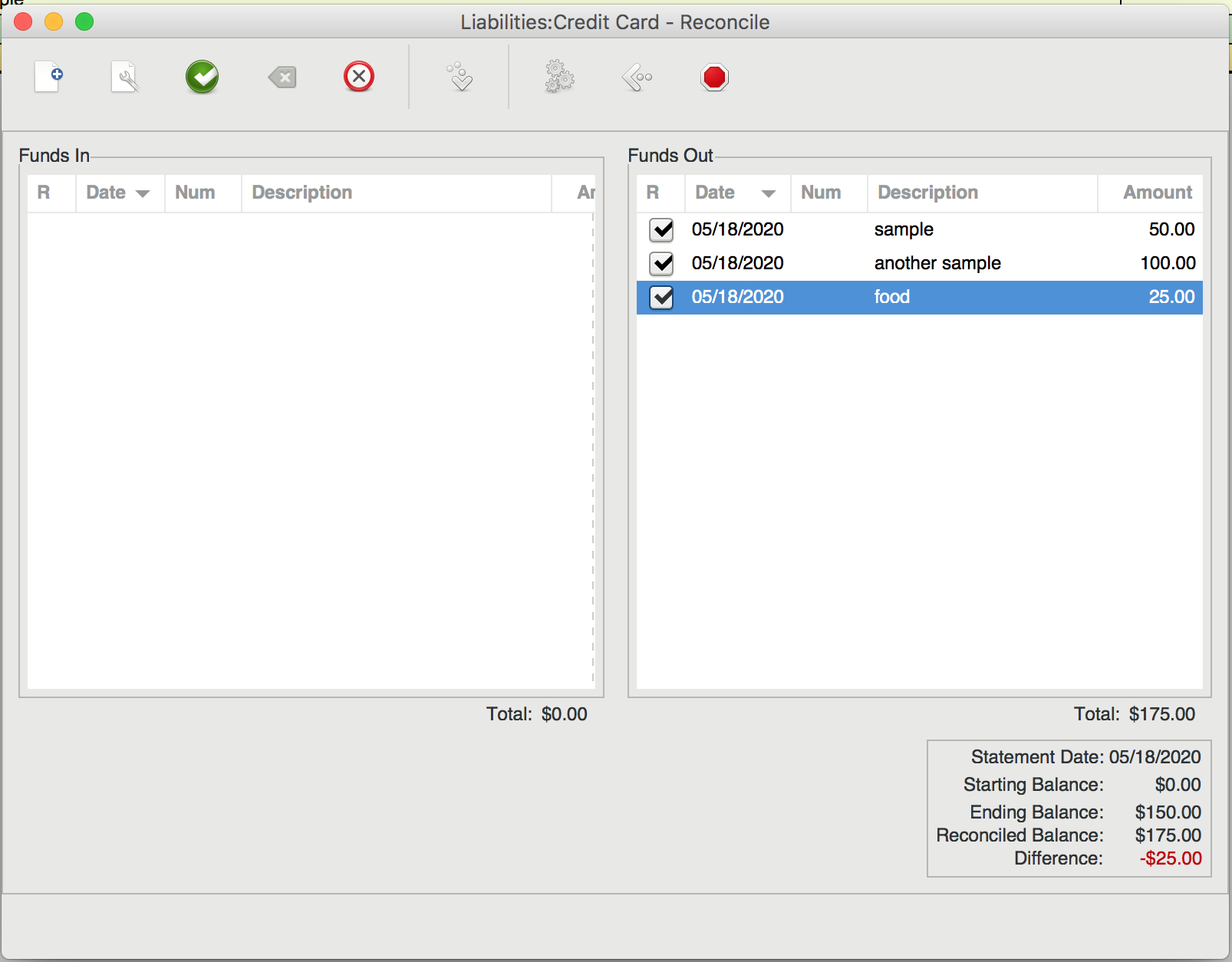Click the red stop Cancel icon
This screenshot has width=1232, height=962.
tap(714, 77)
